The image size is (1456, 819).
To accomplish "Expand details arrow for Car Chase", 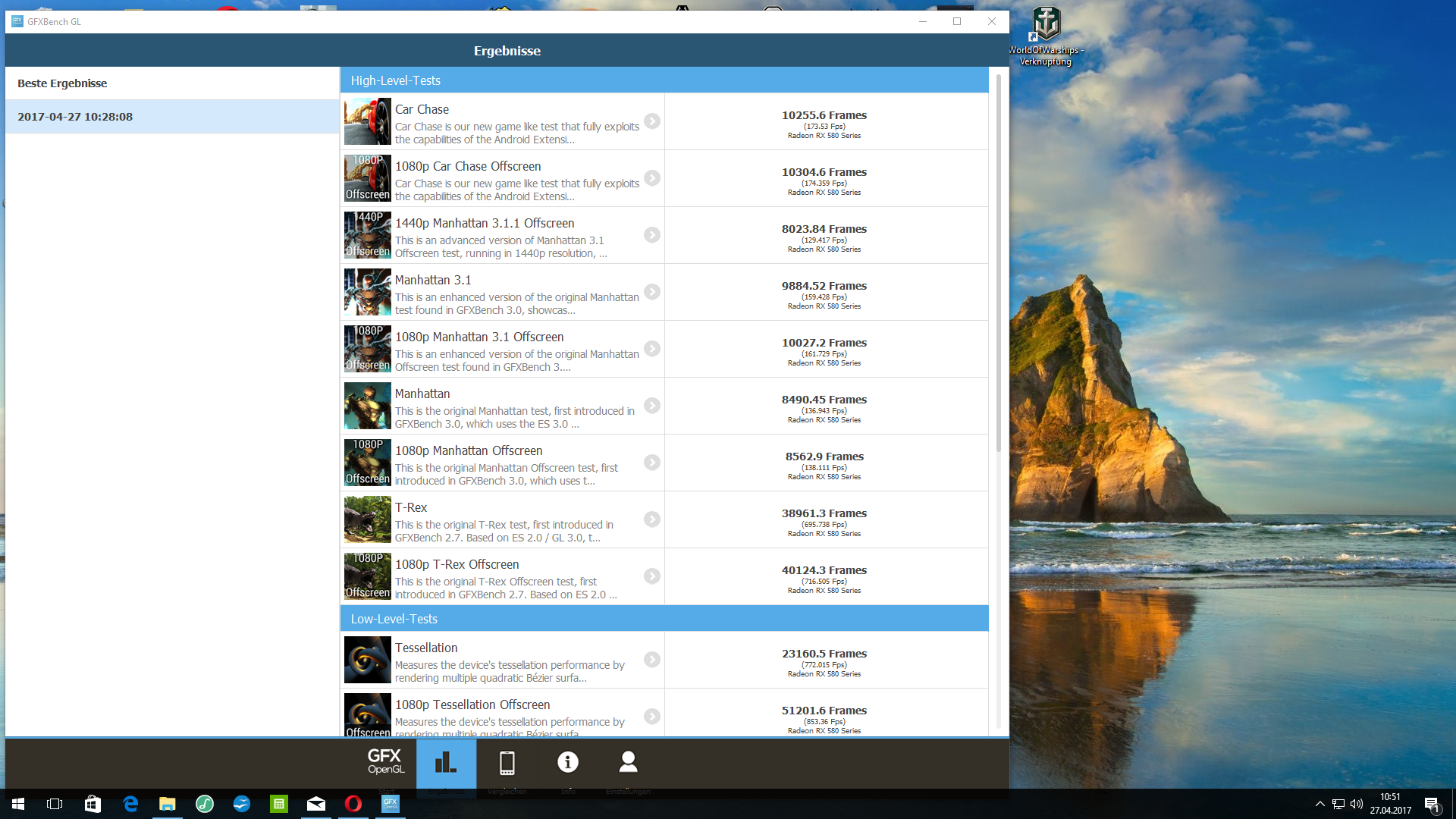I will click(x=651, y=121).
